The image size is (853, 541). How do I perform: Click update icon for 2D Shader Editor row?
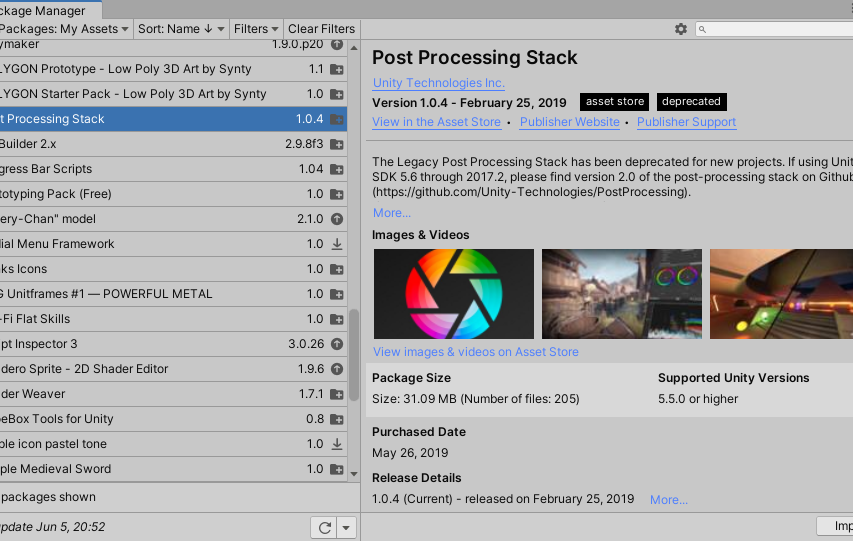[x=337, y=369]
